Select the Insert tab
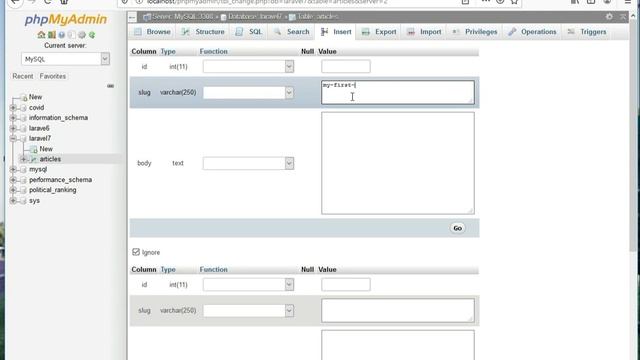The width and height of the screenshot is (640, 360). (336, 32)
